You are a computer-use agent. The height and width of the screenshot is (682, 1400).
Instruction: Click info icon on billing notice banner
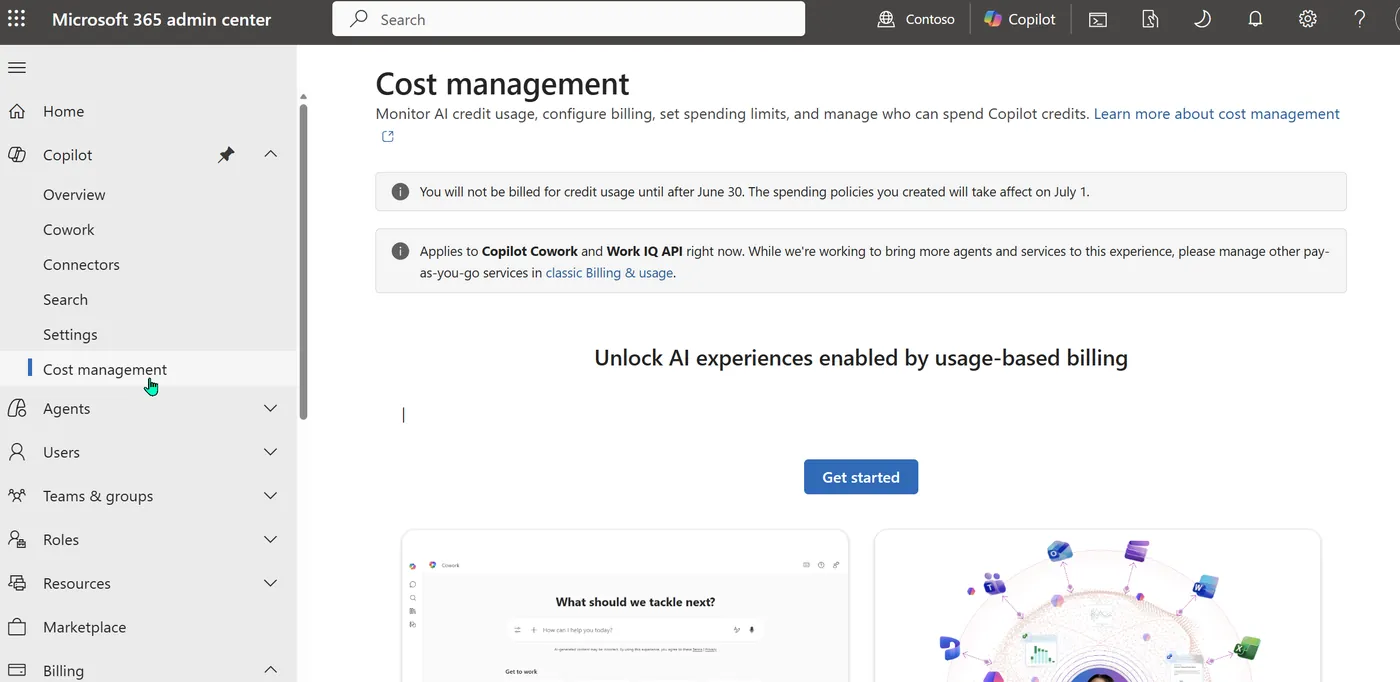point(400,191)
